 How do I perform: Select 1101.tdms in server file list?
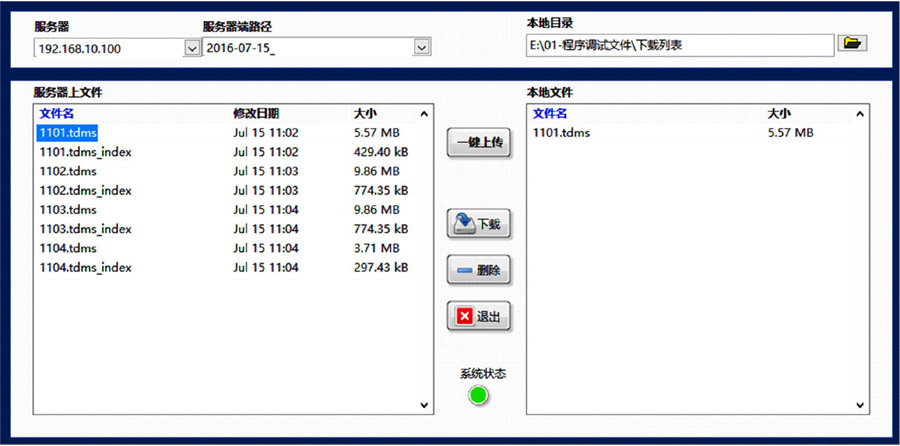68,133
